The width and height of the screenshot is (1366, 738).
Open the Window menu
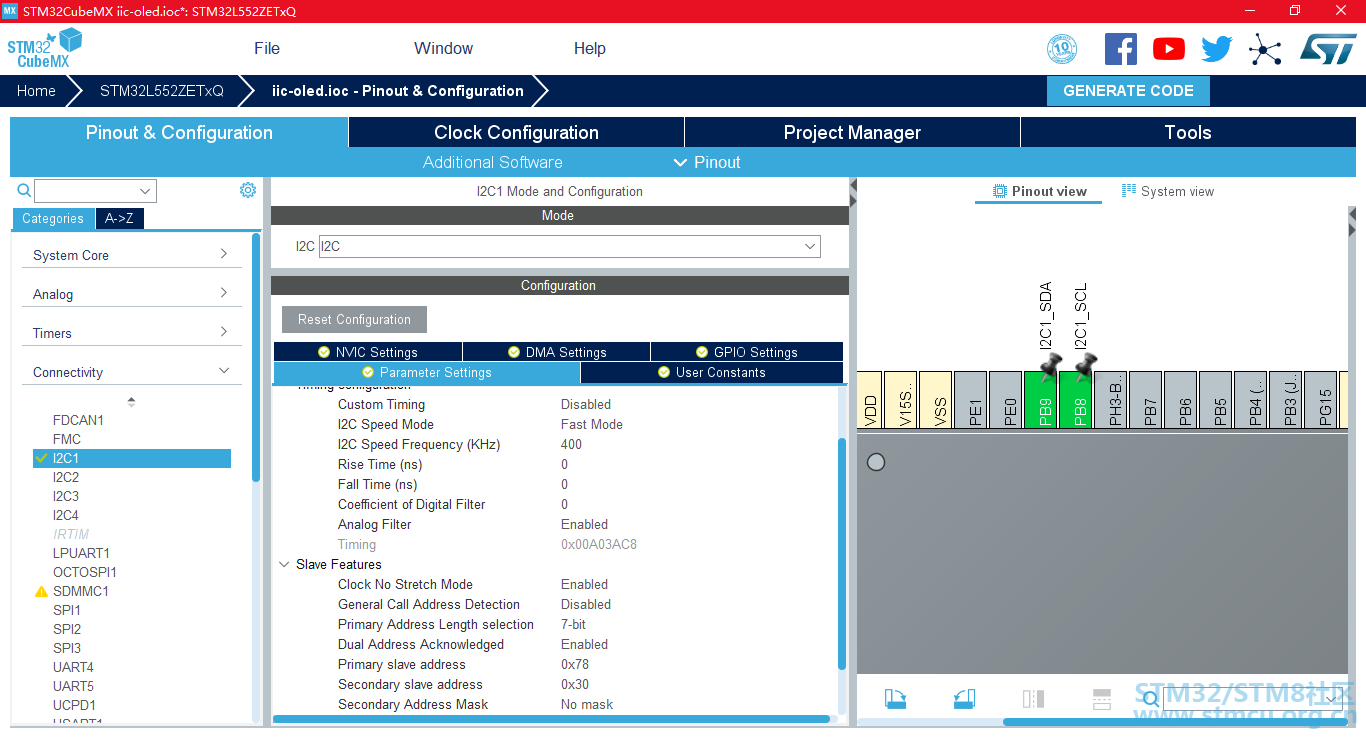coord(444,48)
